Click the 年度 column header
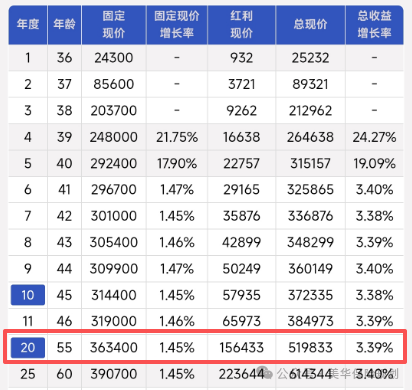This screenshot has height=390, width=412. [x=28, y=24]
